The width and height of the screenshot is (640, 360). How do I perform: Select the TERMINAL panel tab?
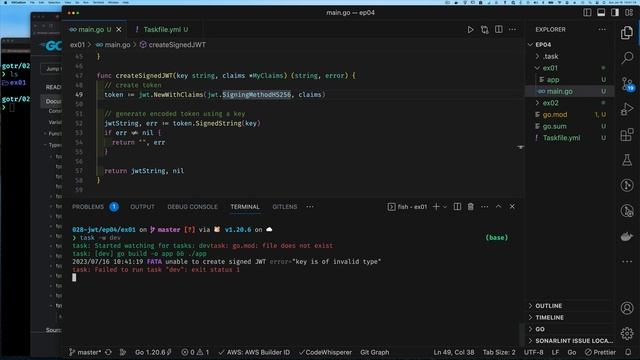(x=245, y=207)
